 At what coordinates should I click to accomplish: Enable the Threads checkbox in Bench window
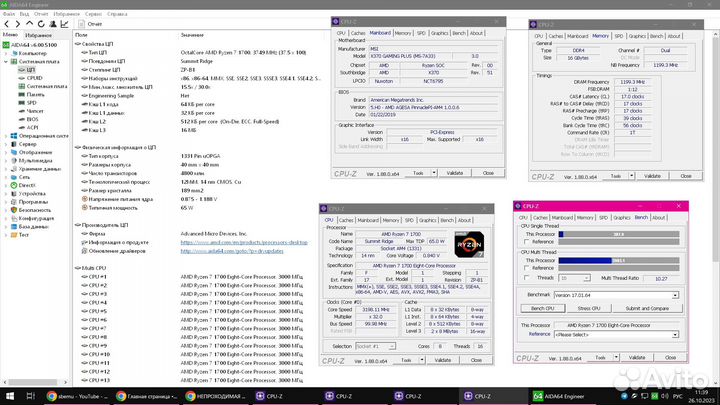click(x=526, y=278)
